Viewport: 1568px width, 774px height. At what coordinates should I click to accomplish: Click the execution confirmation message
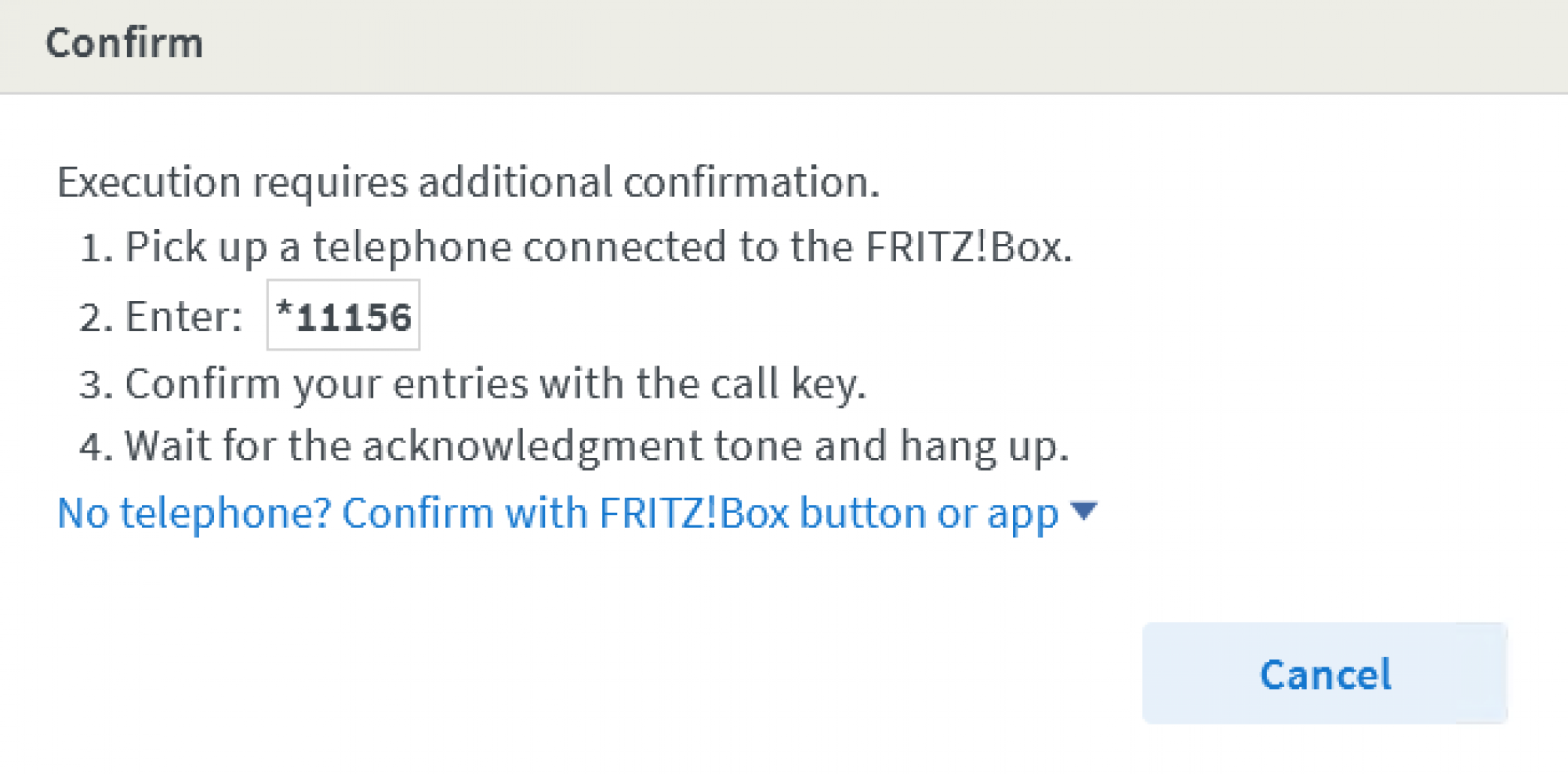click(x=469, y=181)
